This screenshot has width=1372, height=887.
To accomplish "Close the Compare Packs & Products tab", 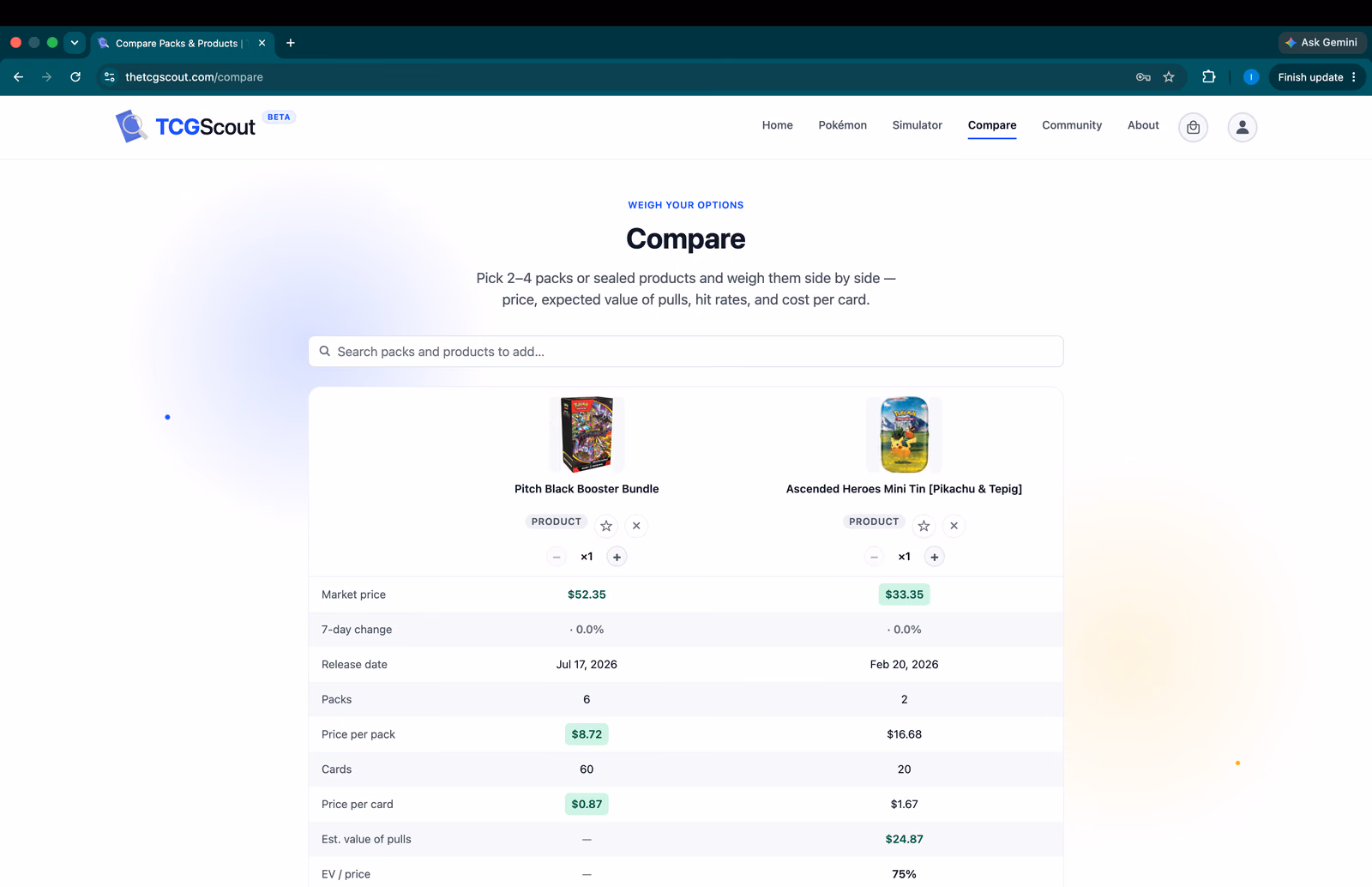I will click(x=262, y=43).
